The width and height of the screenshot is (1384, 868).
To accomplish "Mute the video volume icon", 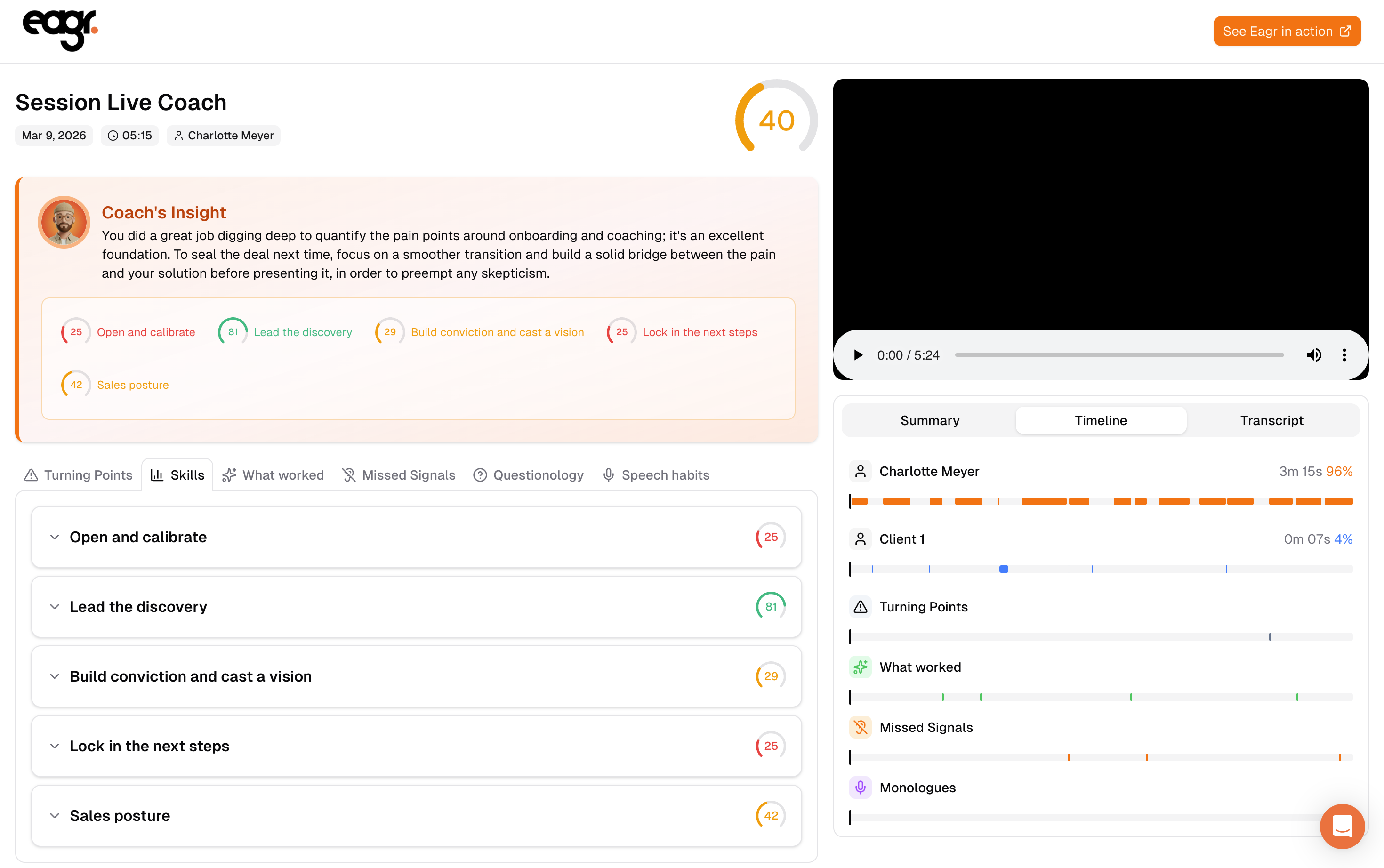I will [x=1313, y=355].
